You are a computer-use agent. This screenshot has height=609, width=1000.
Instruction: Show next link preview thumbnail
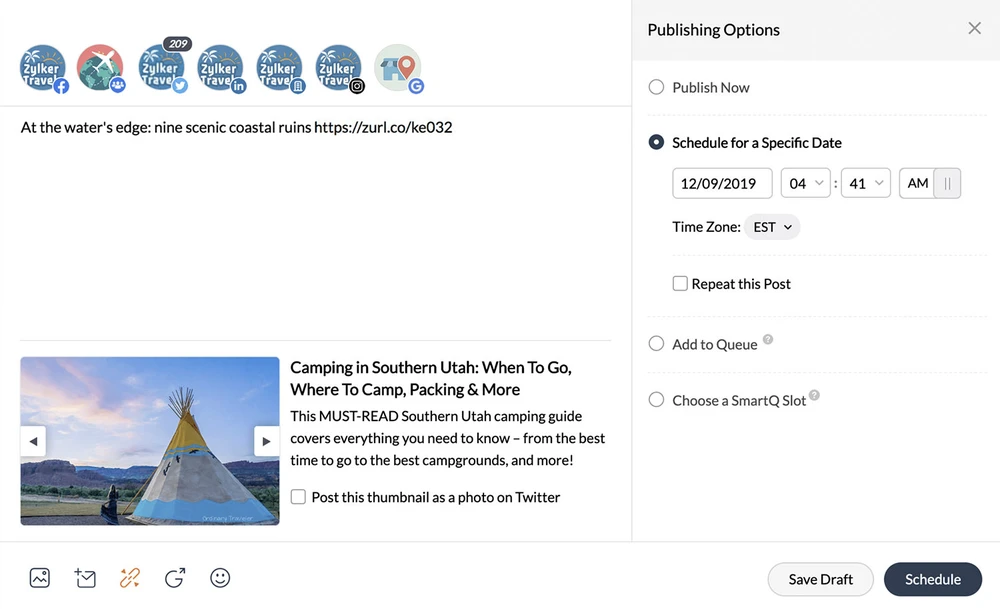pos(266,441)
